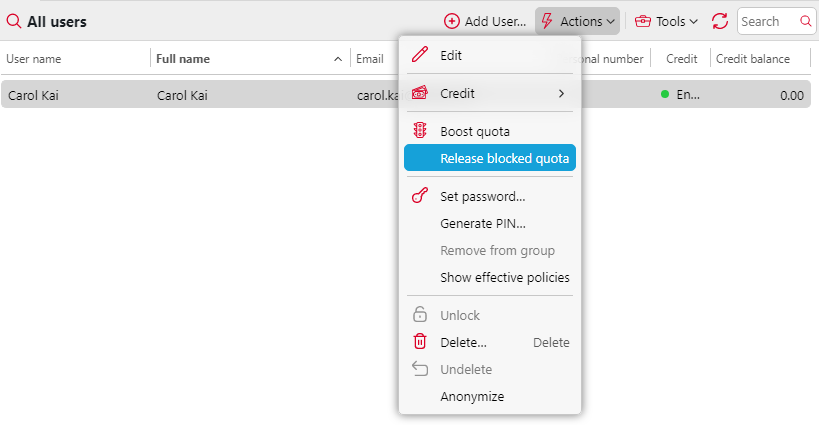The height and width of the screenshot is (425, 819).
Task: Click the Boost quota traffic-light icon
Action: [421, 131]
